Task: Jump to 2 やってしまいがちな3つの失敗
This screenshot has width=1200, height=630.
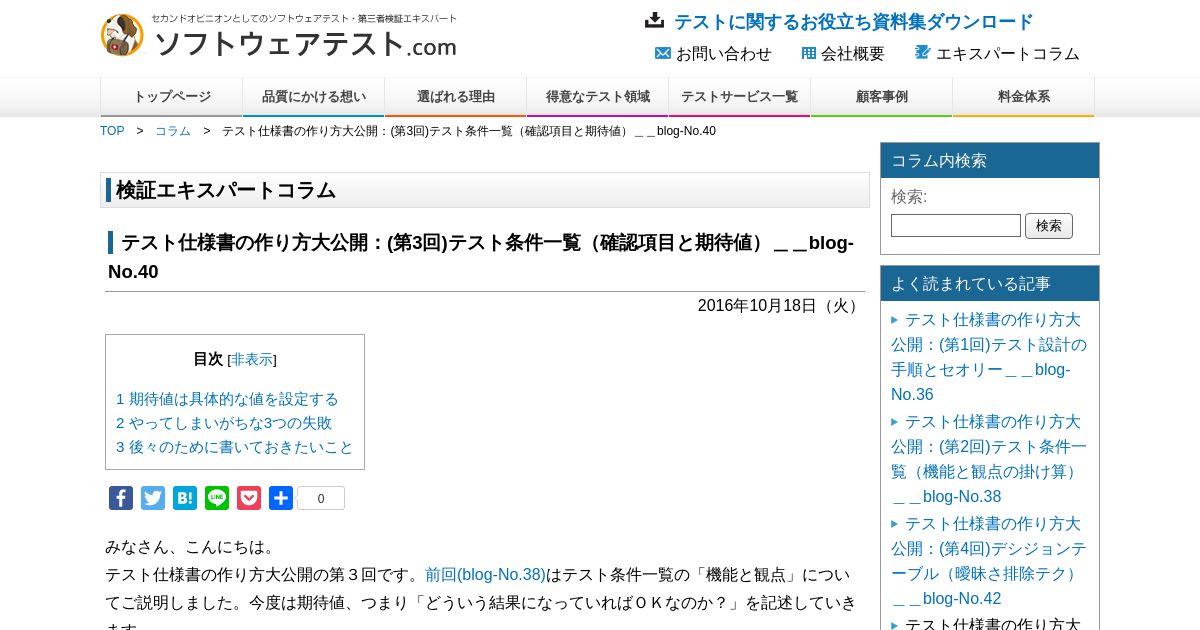Action: click(224, 423)
